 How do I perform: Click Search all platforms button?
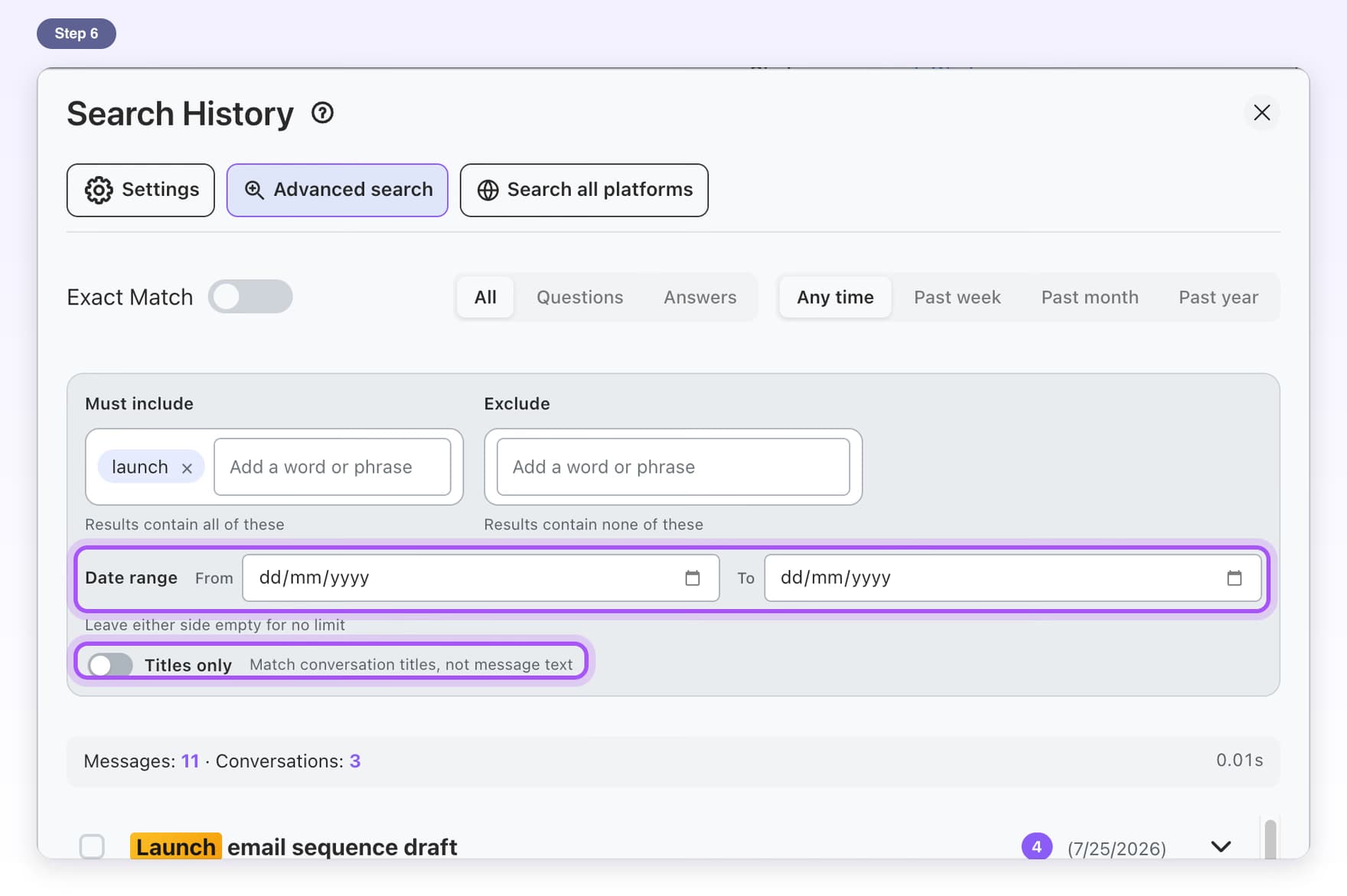(584, 190)
